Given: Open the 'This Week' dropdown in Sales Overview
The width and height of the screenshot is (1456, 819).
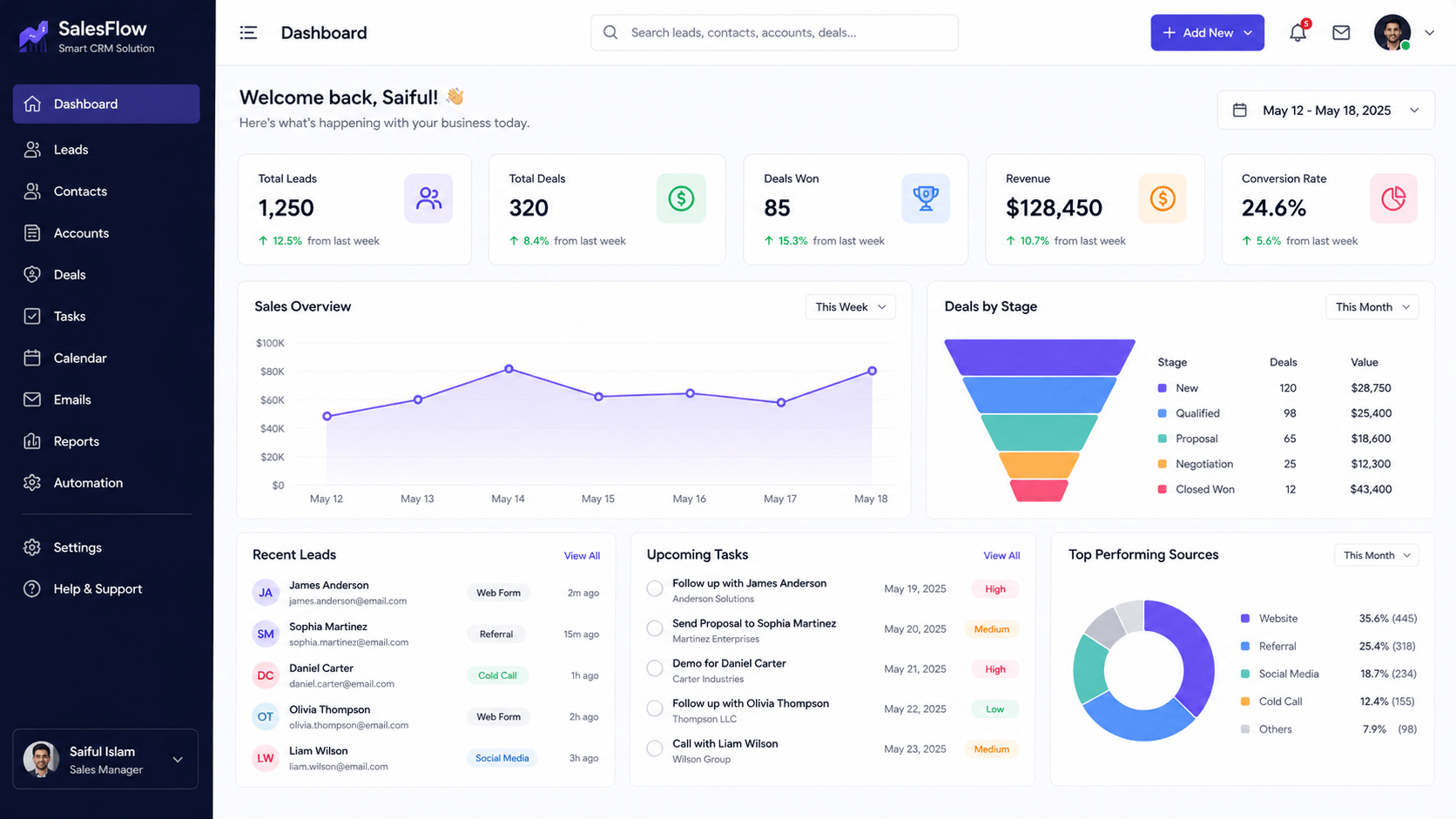Looking at the screenshot, I should [x=850, y=307].
